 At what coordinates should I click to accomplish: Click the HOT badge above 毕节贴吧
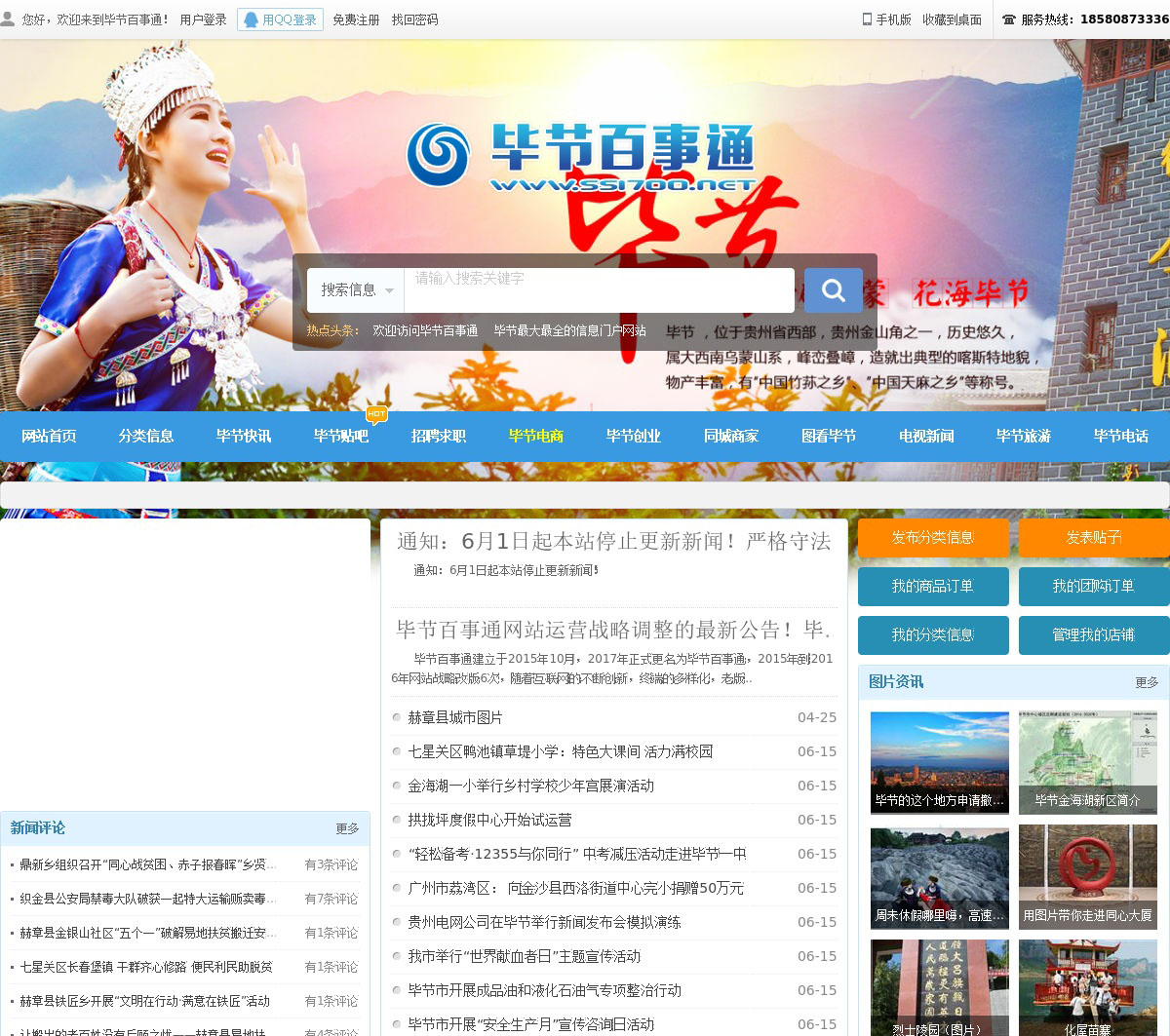coord(376,414)
